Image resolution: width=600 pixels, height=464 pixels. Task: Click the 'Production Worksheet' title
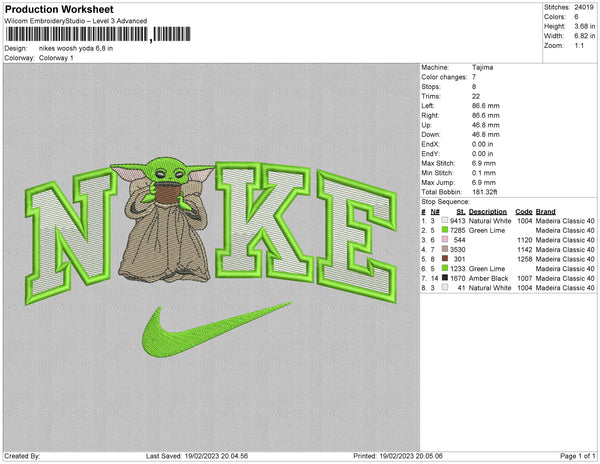click(x=59, y=9)
